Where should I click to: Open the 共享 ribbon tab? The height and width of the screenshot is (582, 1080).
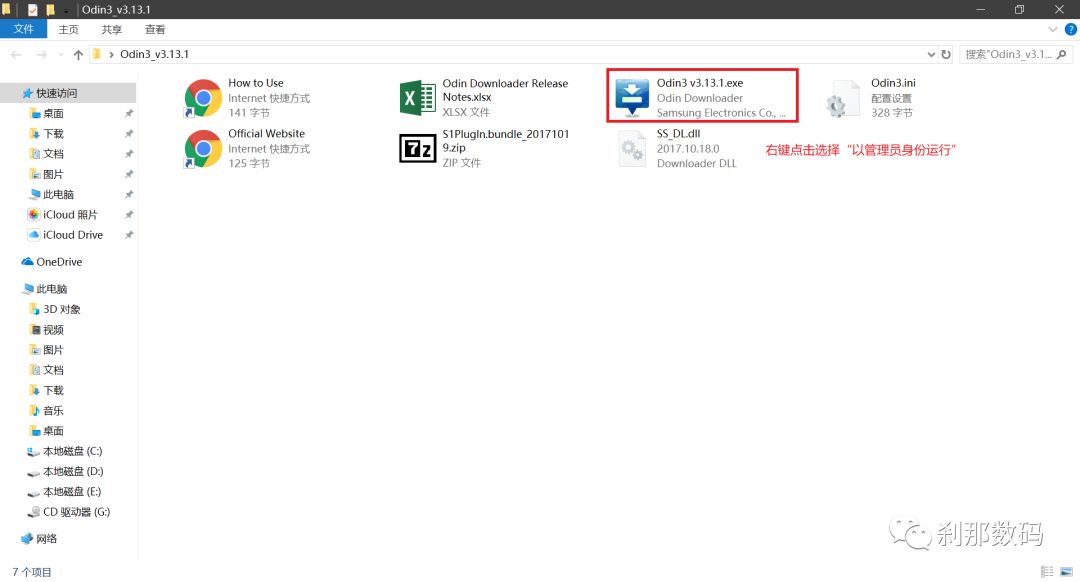point(112,30)
